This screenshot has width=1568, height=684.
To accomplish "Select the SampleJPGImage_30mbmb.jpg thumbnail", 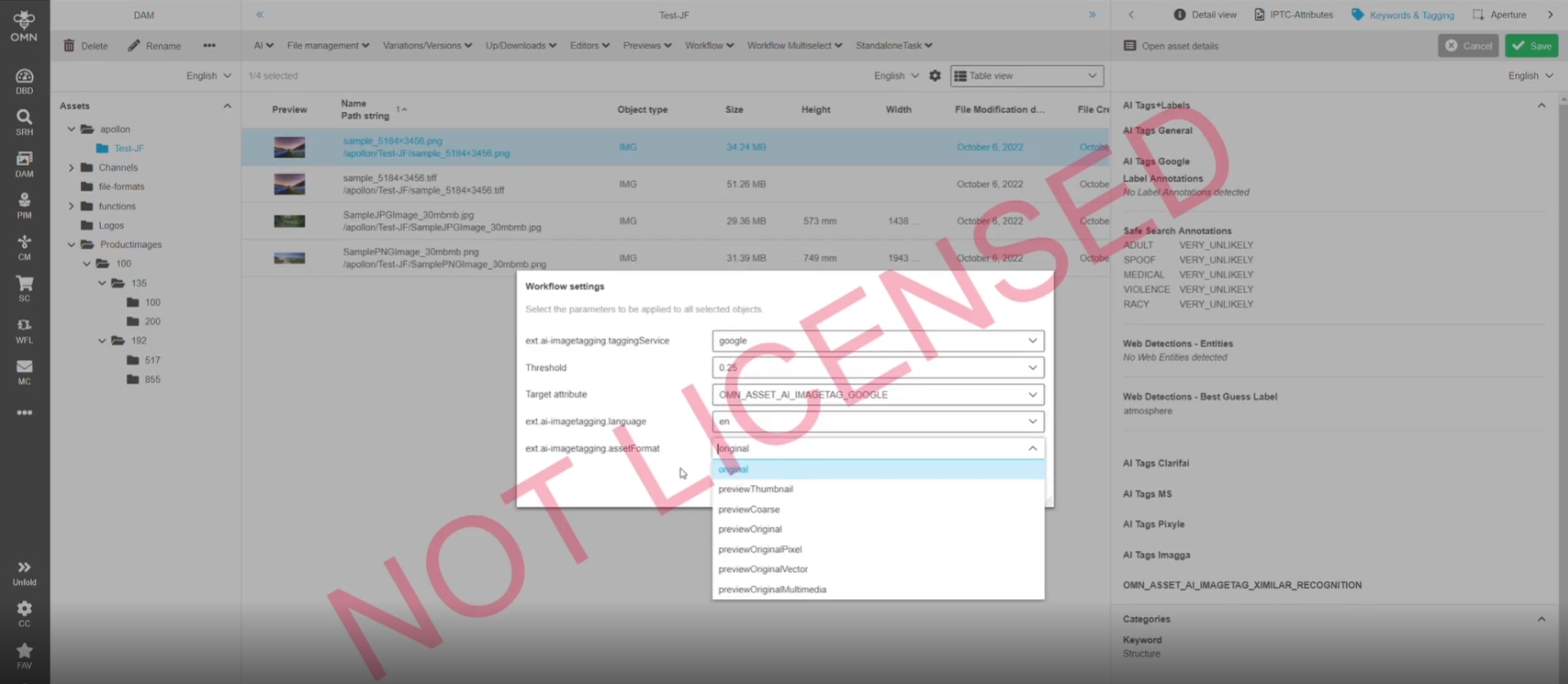I will click(289, 221).
